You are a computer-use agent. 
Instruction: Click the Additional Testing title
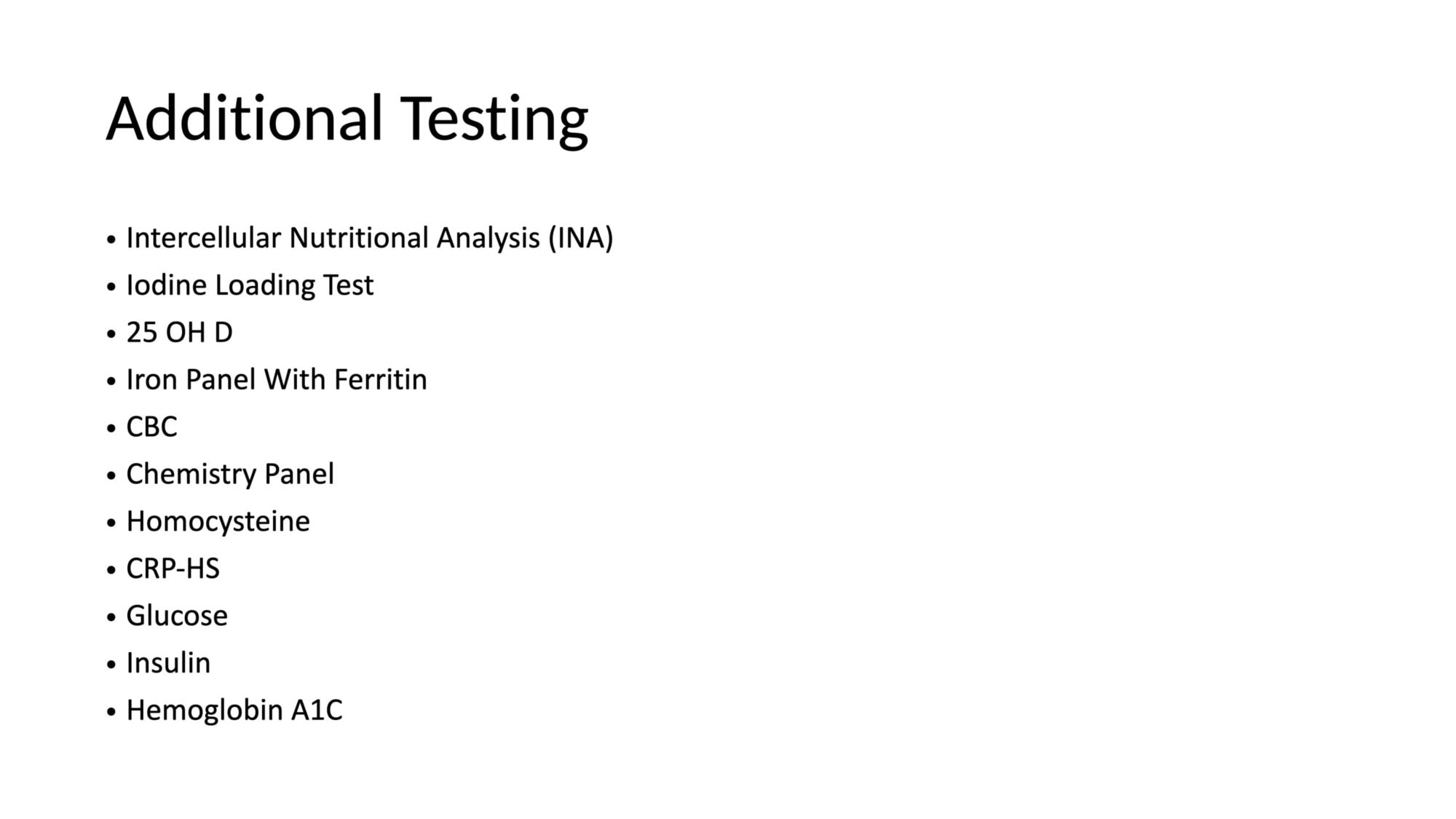coord(347,119)
